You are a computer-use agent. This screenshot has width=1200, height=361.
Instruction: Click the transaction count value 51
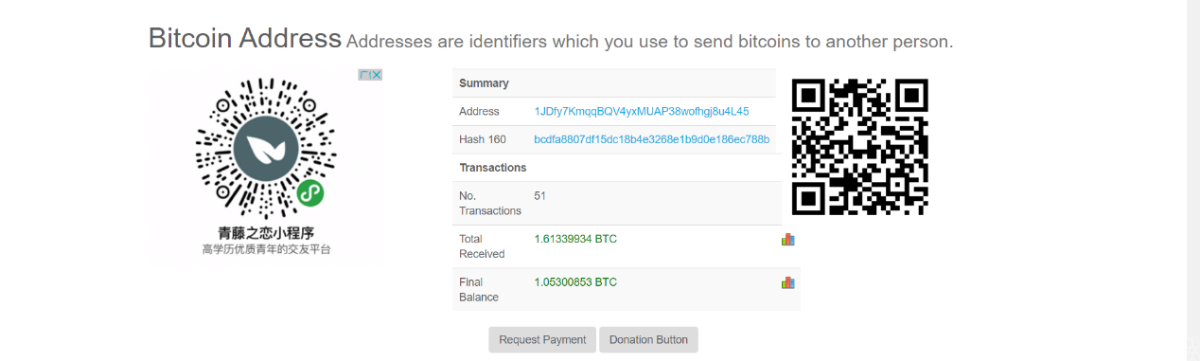(x=540, y=196)
